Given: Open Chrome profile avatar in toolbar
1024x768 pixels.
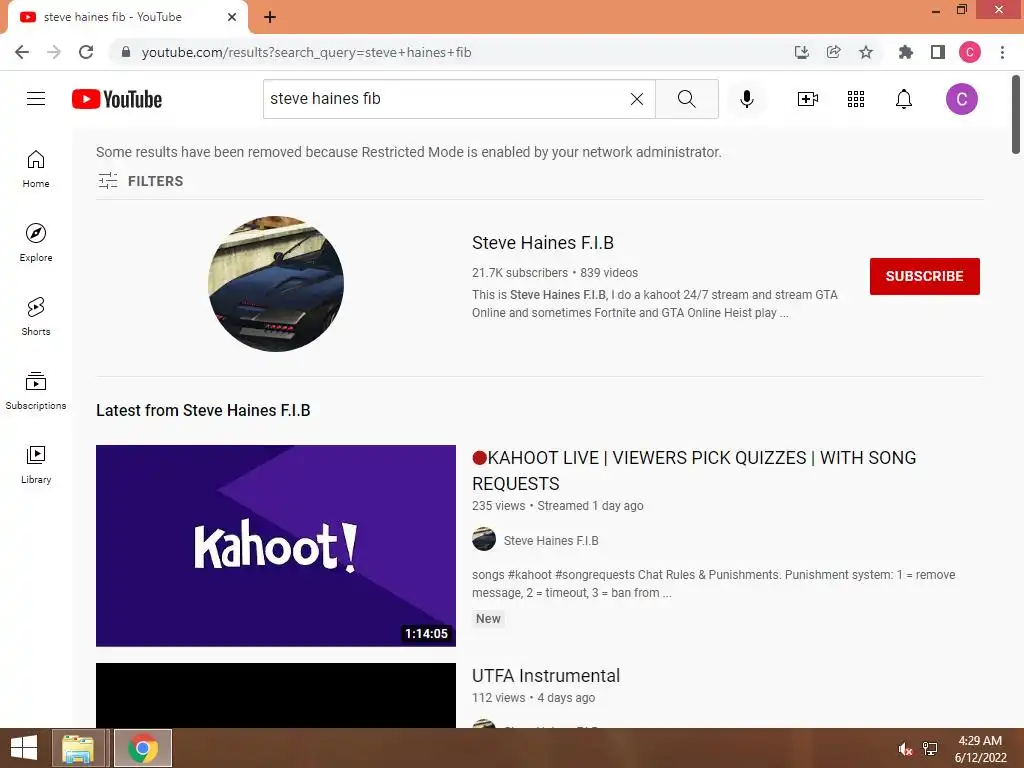Looking at the screenshot, I should click(x=969, y=52).
